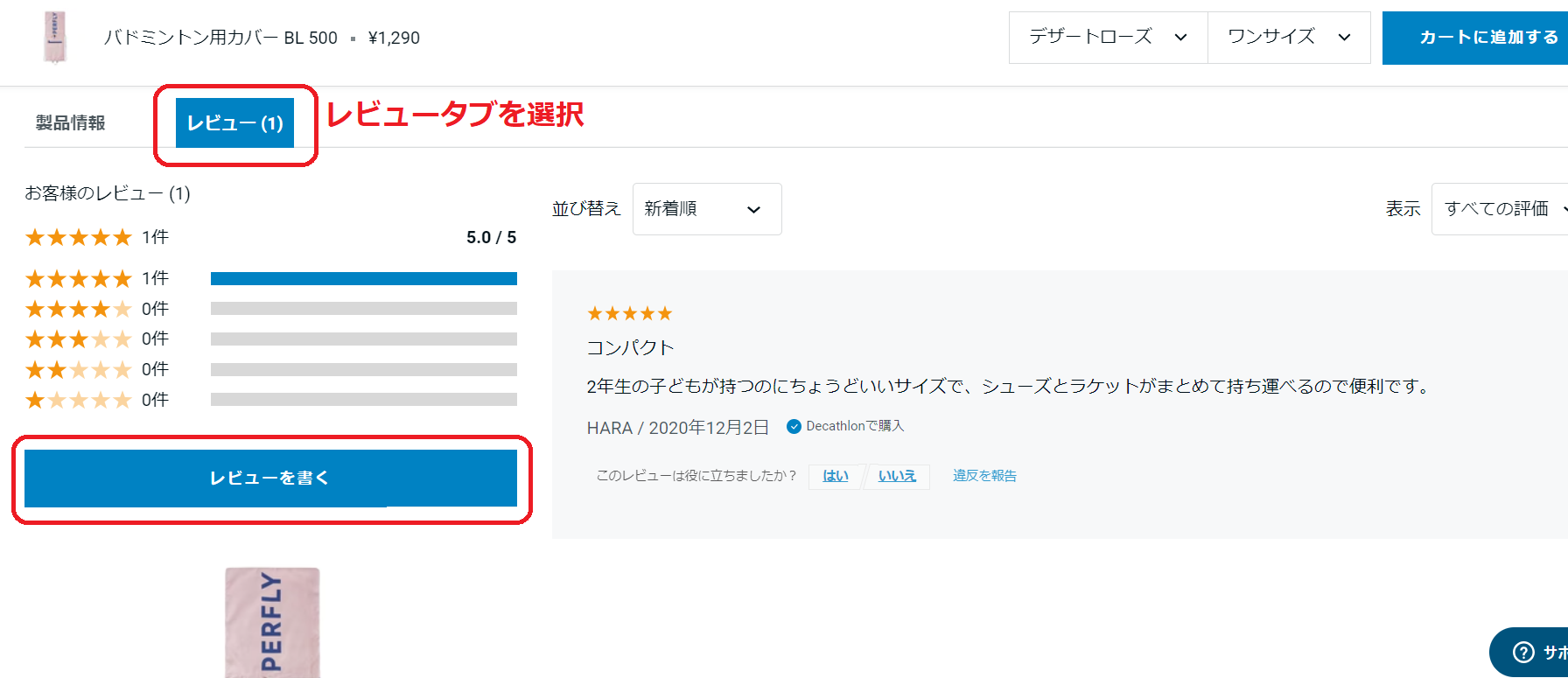Filter reviews by the 4-star row

pyautogui.click(x=270, y=309)
